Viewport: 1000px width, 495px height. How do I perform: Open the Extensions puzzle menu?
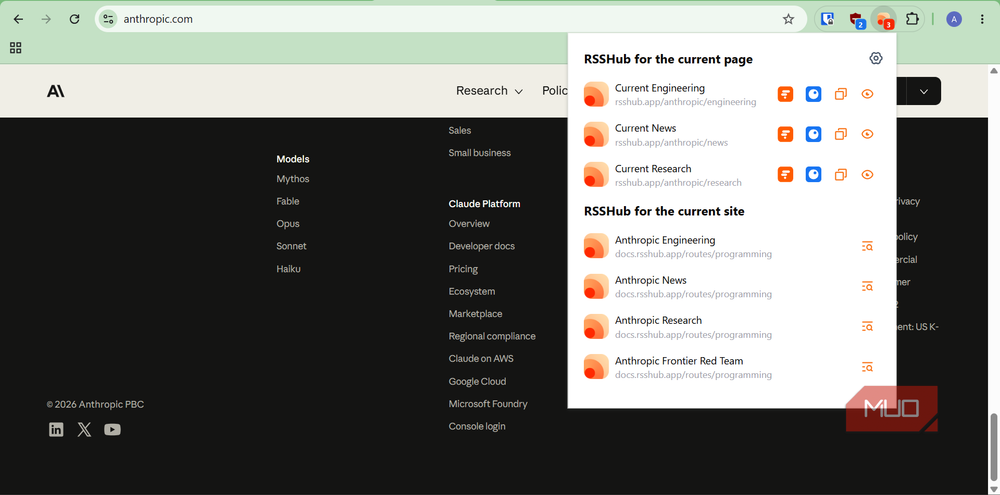click(913, 19)
